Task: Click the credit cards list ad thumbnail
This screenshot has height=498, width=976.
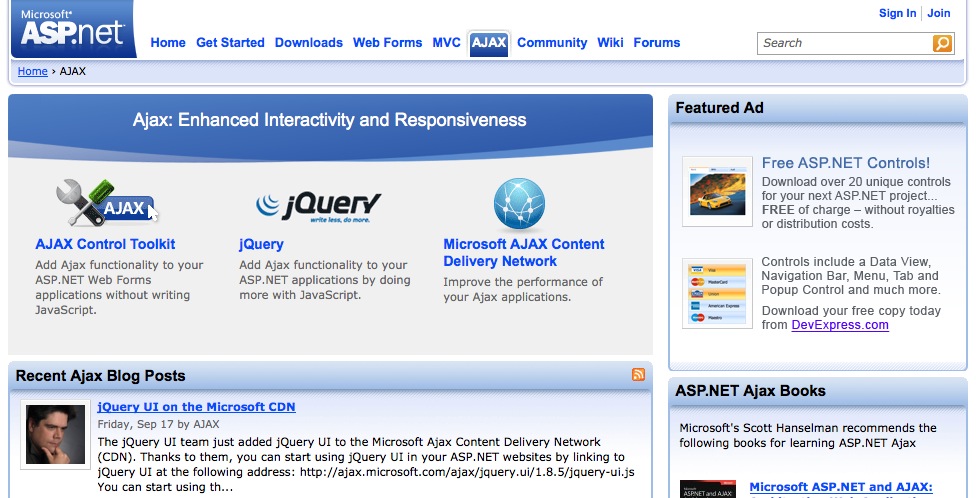Action: coord(717,293)
